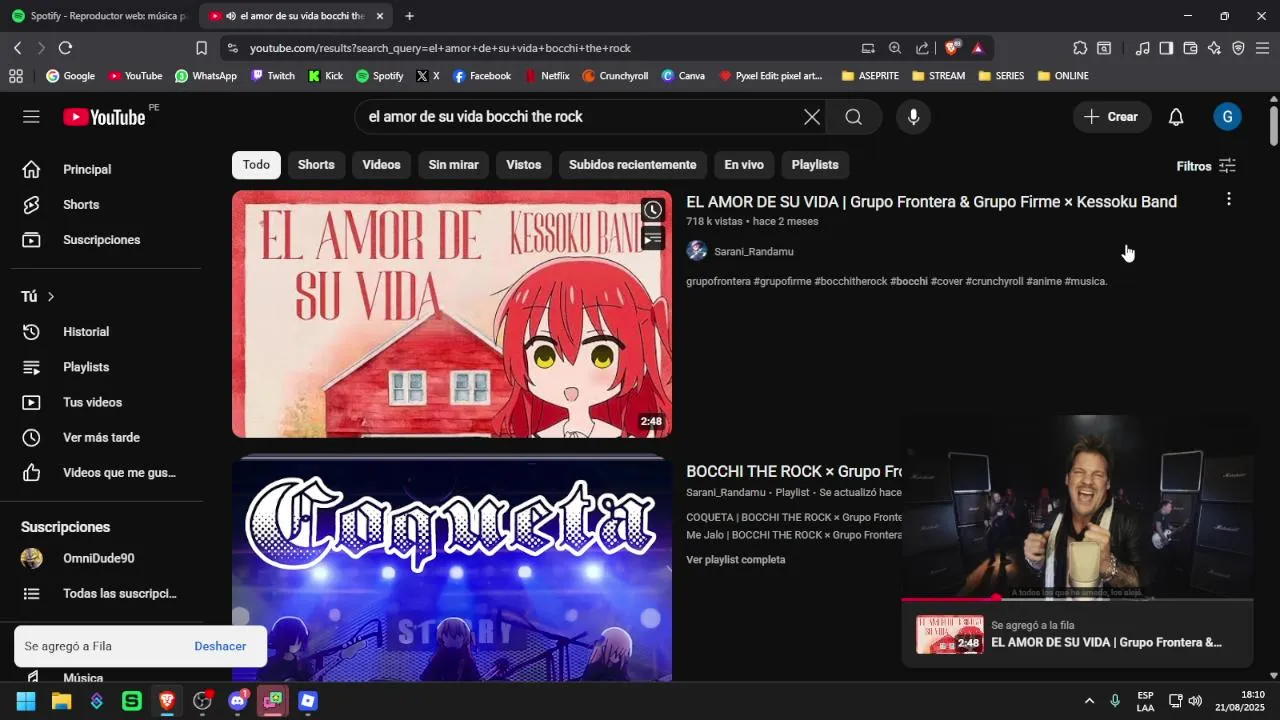The image size is (1280, 720).
Task: Select the Shorts filter chip
Action: [316, 165]
